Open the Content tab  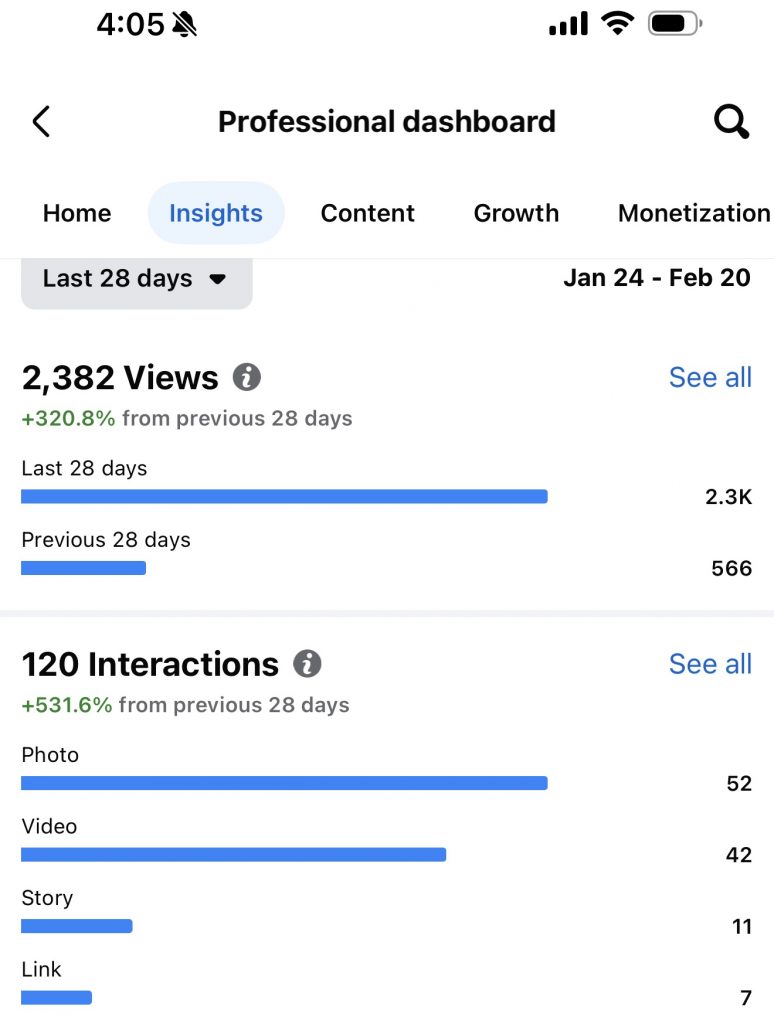pyautogui.click(x=367, y=213)
